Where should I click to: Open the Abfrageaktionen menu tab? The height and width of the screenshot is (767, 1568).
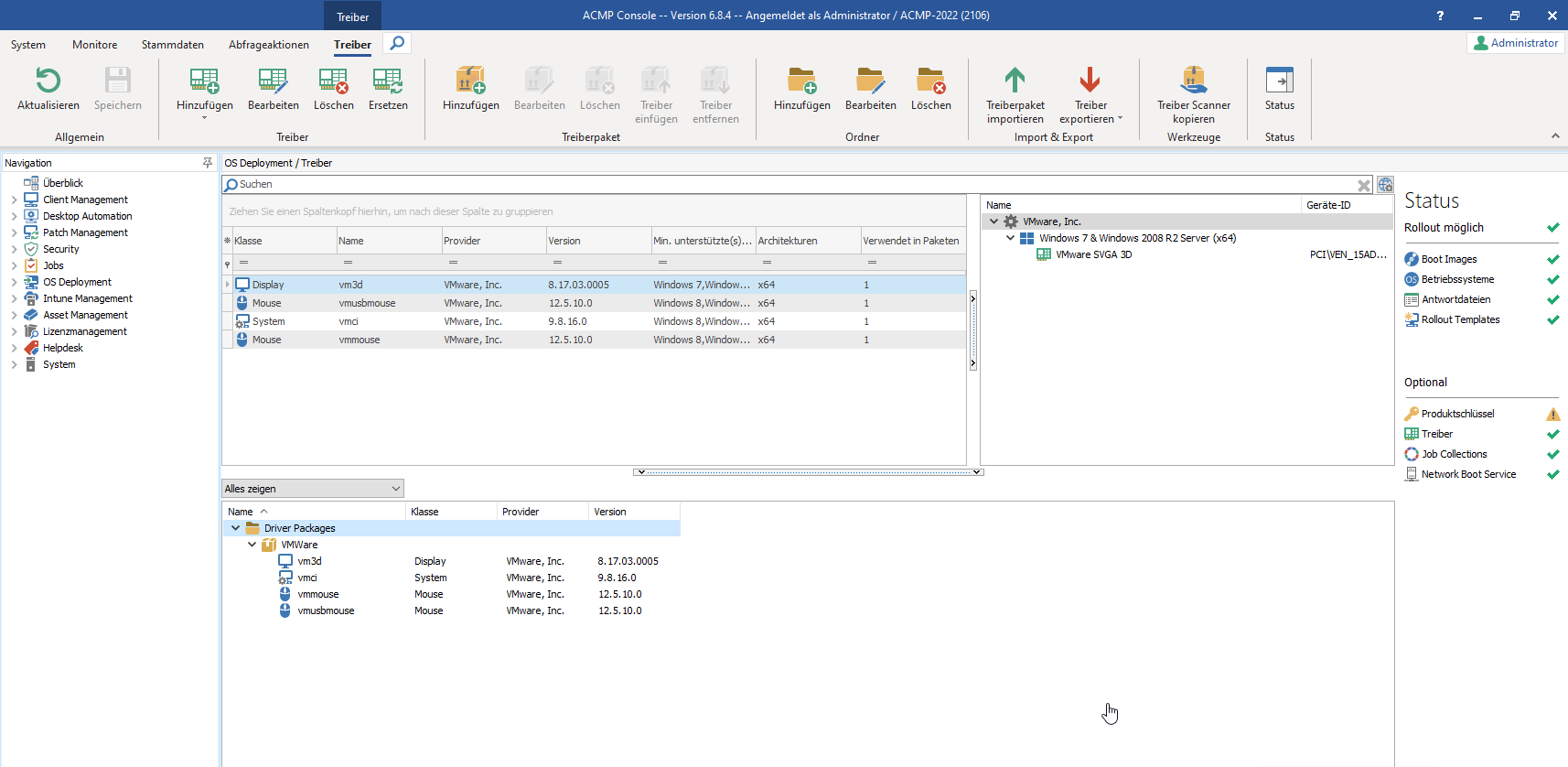(268, 45)
